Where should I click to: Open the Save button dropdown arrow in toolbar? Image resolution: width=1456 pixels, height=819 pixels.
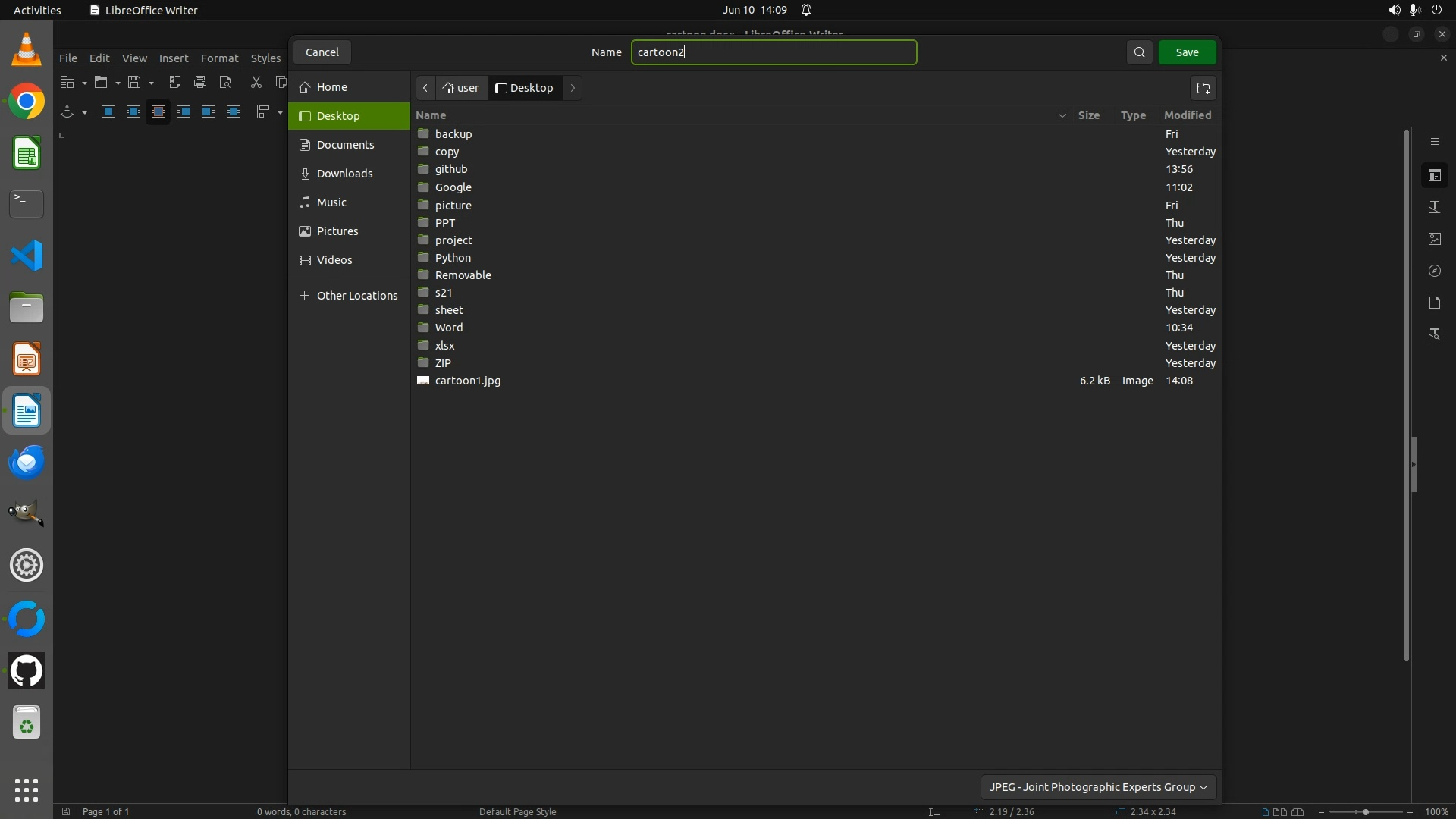152,83
